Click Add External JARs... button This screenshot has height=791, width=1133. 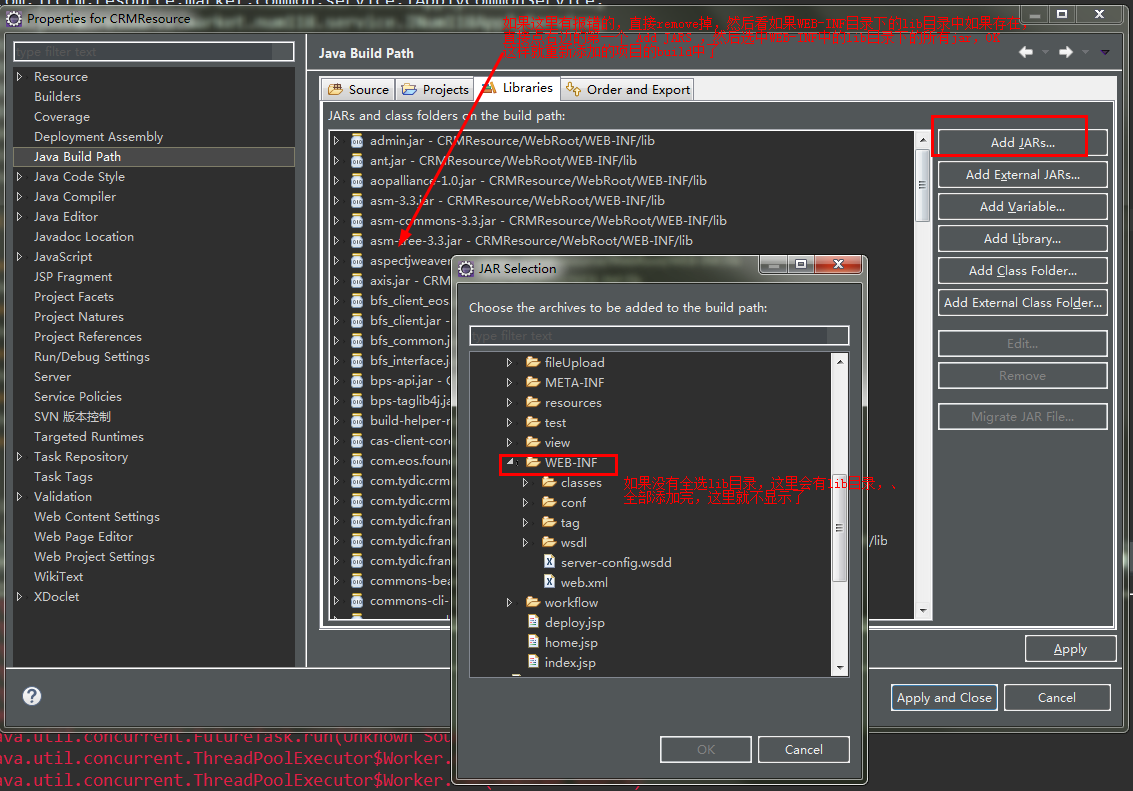(1022, 175)
